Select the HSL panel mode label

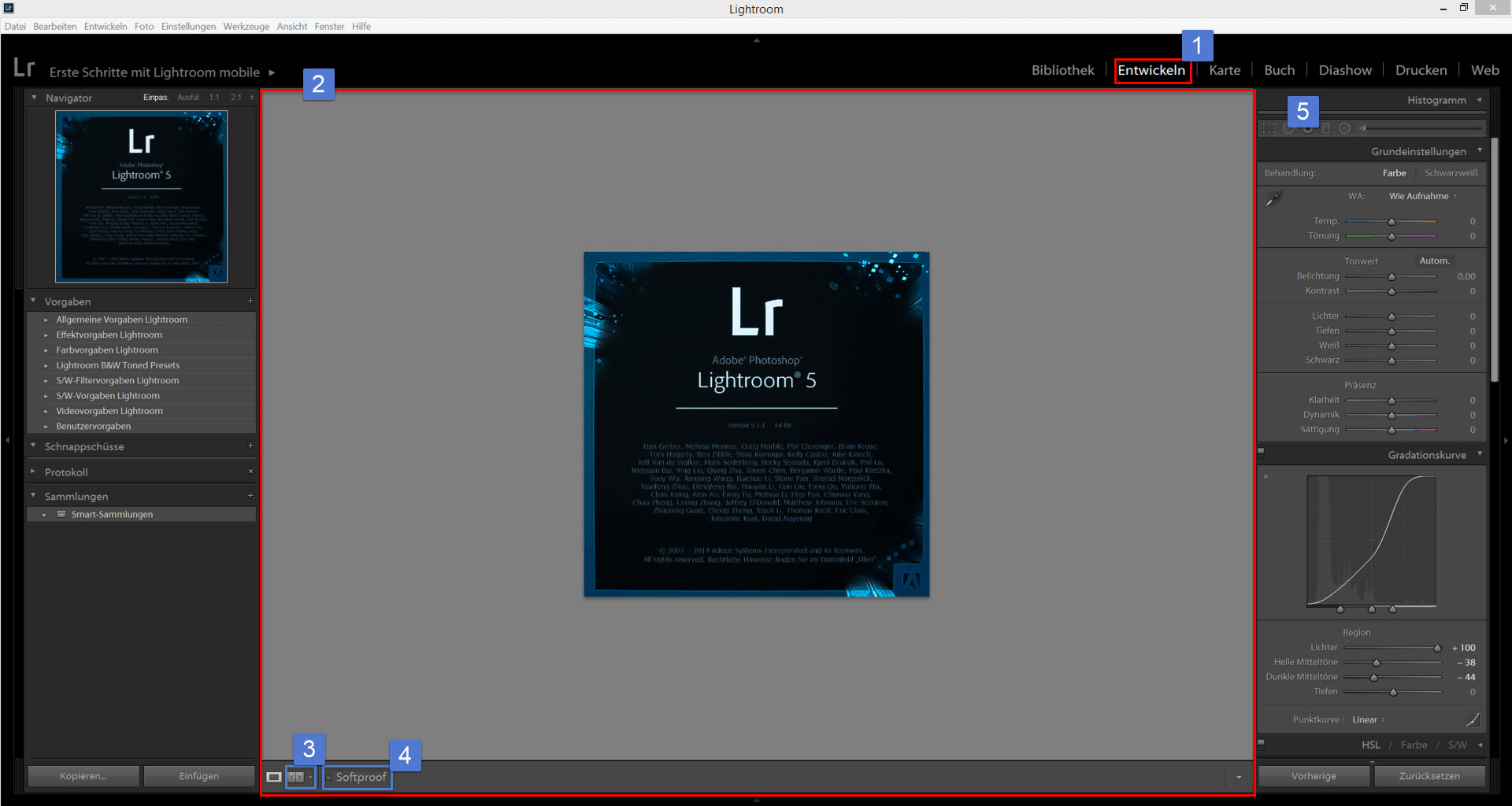tap(1371, 745)
